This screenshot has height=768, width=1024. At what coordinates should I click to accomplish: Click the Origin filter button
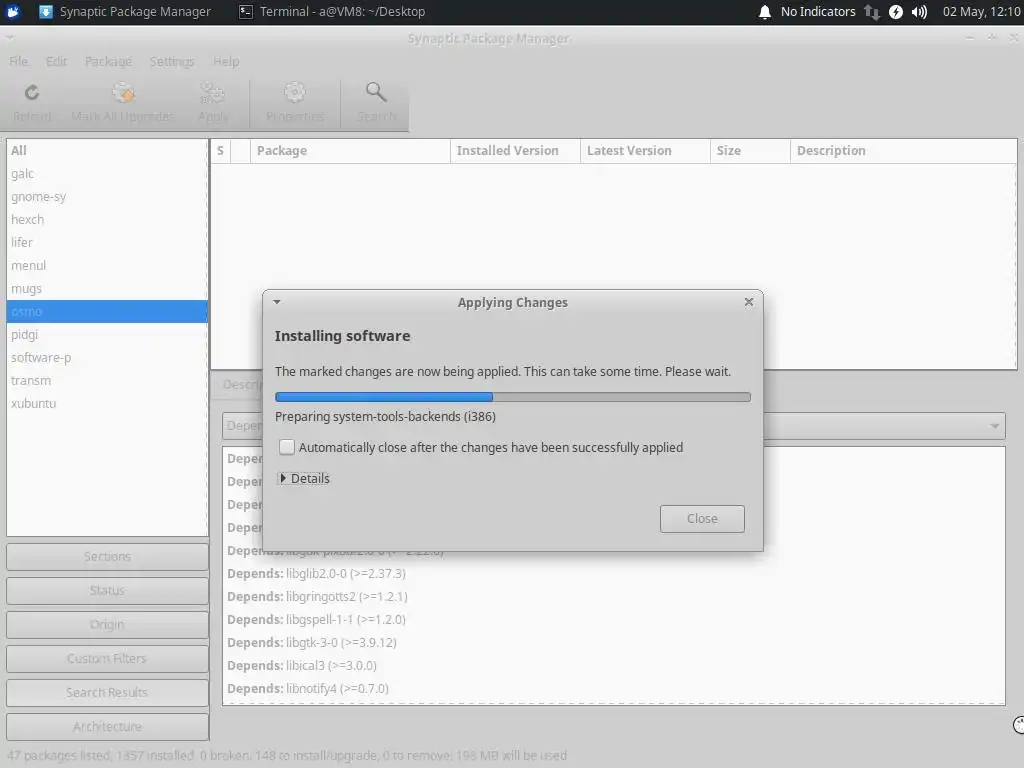pyautogui.click(x=107, y=624)
